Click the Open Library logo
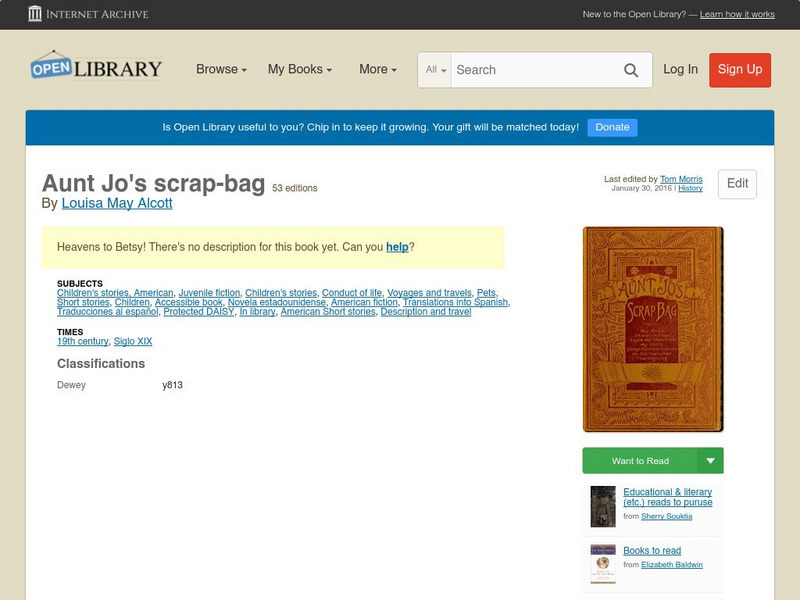 click(96, 67)
